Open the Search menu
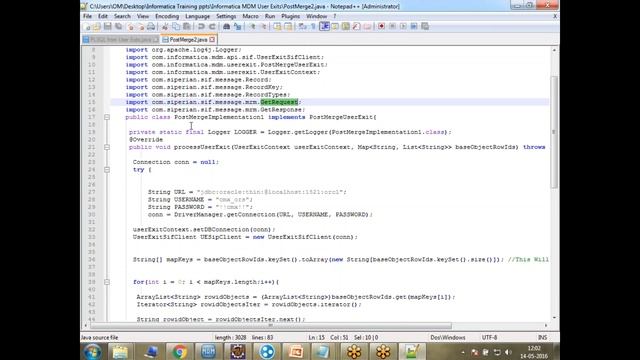The width and height of the screenshot is (640, 360). click(122, 16)
